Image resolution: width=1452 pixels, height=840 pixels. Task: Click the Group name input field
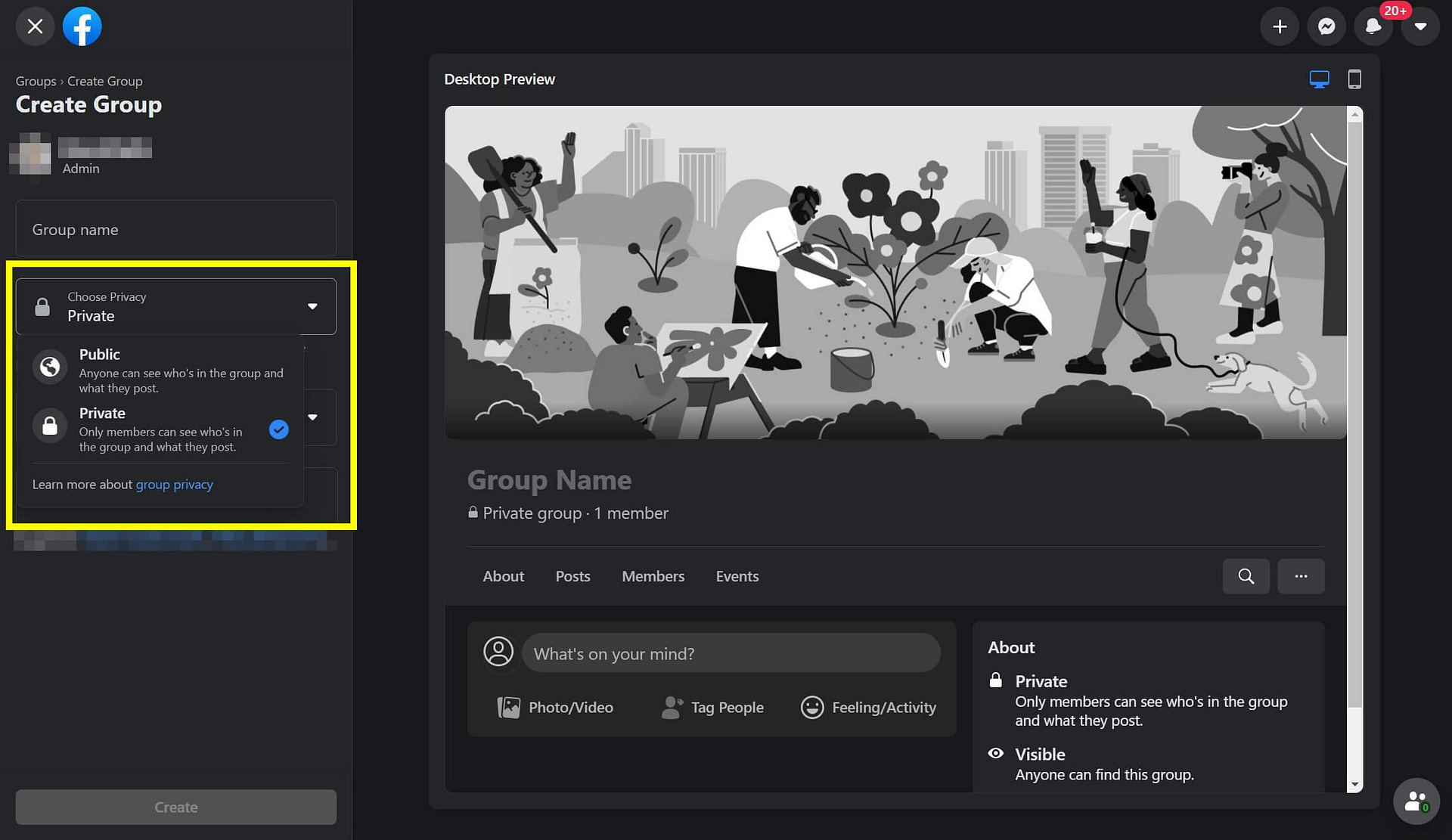pyautogui.click(x=175, y=229)
